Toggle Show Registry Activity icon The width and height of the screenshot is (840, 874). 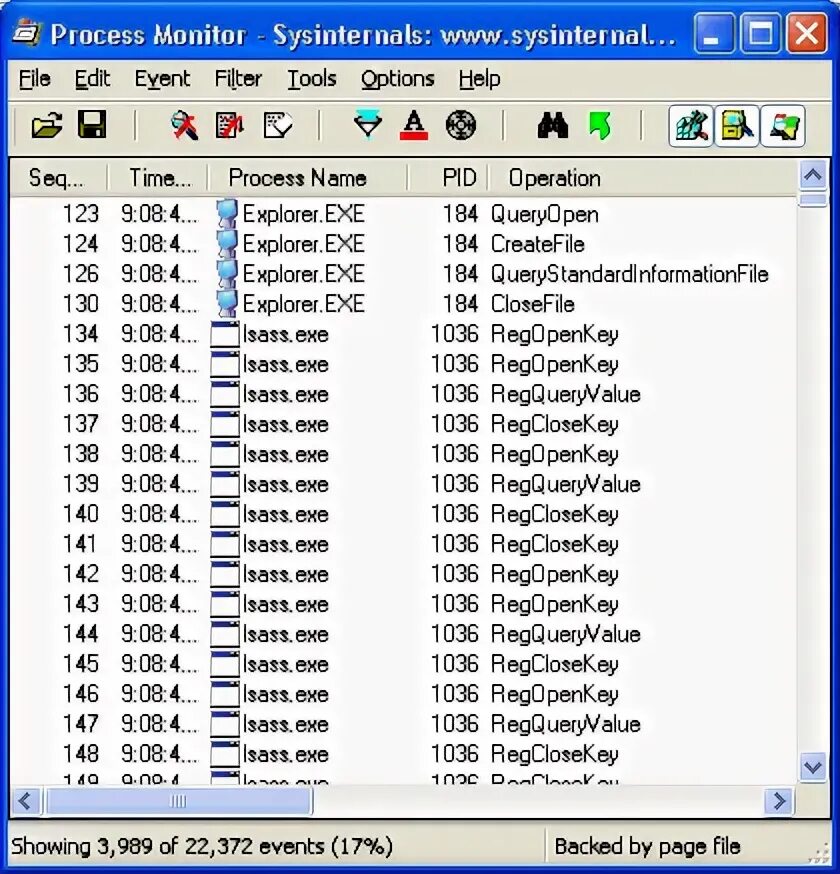coord(691,125)
